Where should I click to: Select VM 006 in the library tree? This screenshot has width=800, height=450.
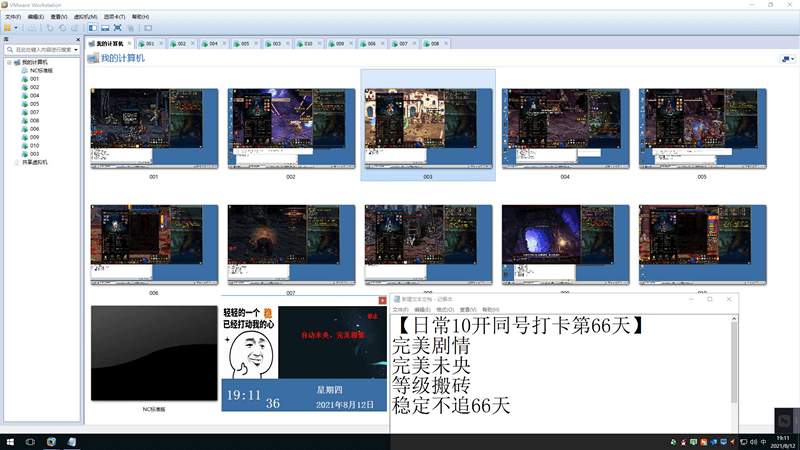31,129
